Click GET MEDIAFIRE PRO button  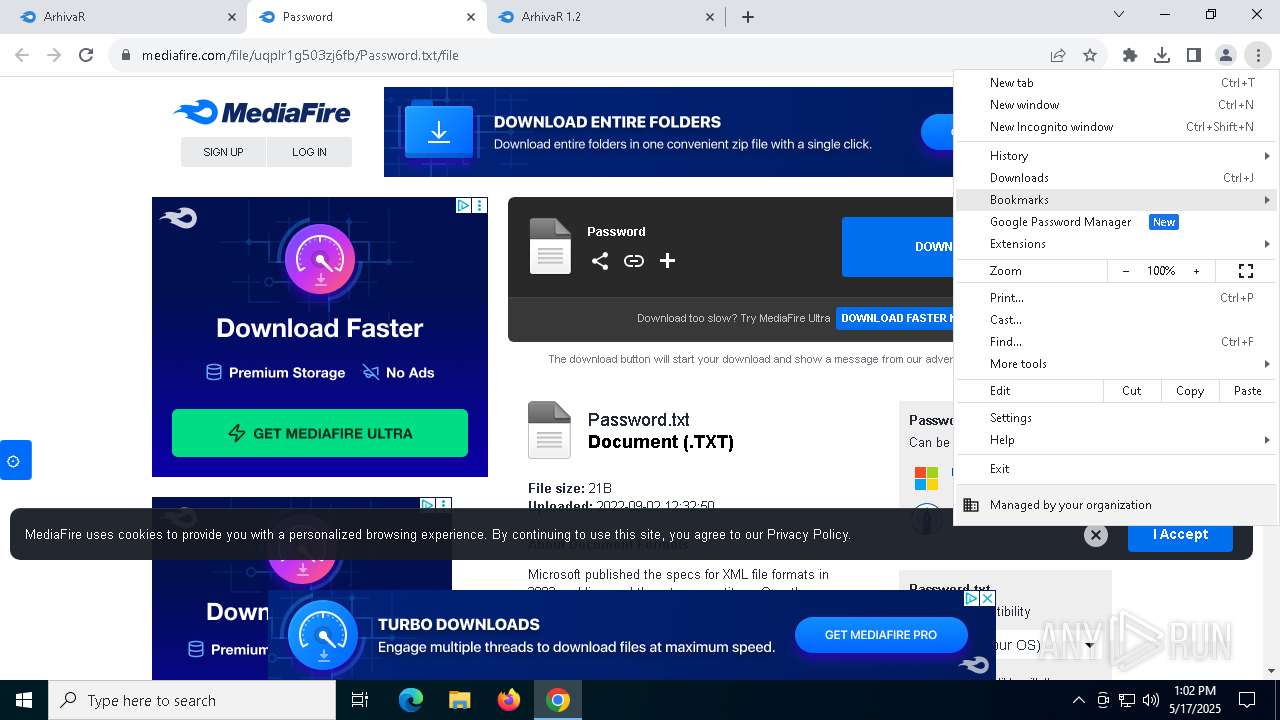pyautogui.click(x=881, y=635)
